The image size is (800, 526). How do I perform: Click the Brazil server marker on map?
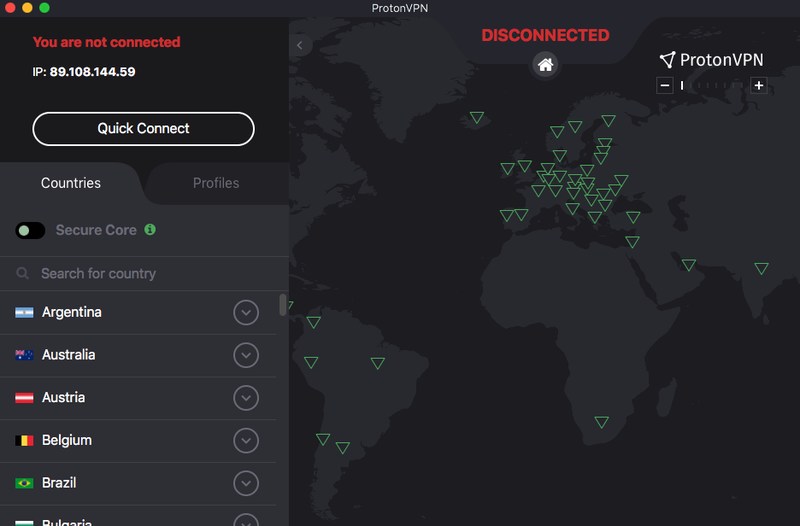(x=378, y=363)
